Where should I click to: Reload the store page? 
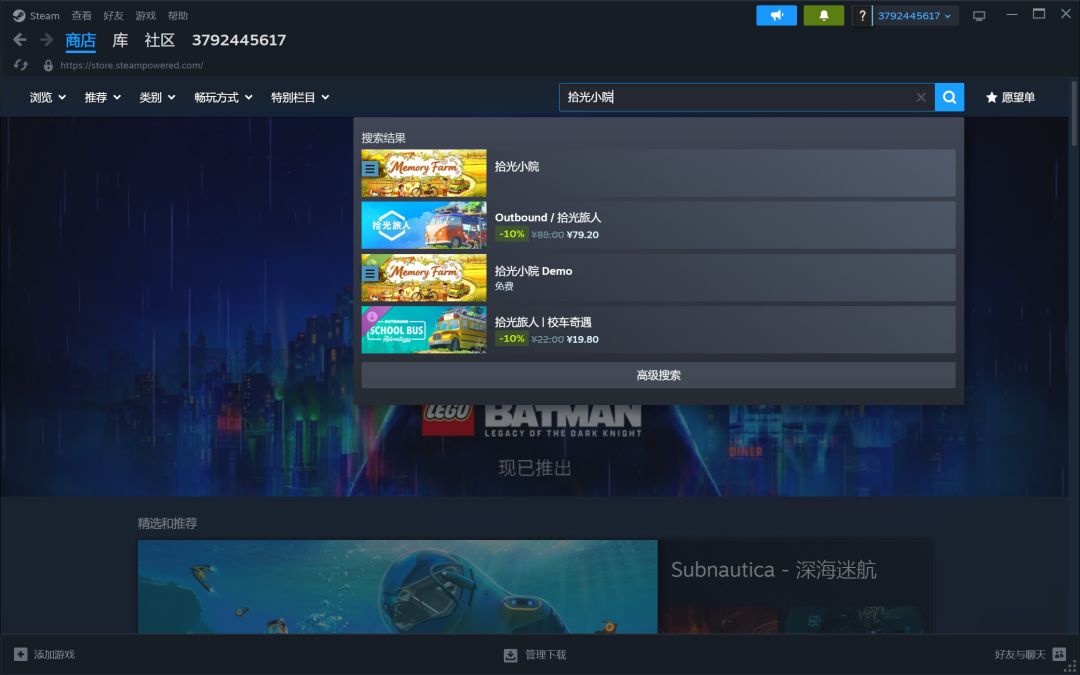[x=21, y=65]
